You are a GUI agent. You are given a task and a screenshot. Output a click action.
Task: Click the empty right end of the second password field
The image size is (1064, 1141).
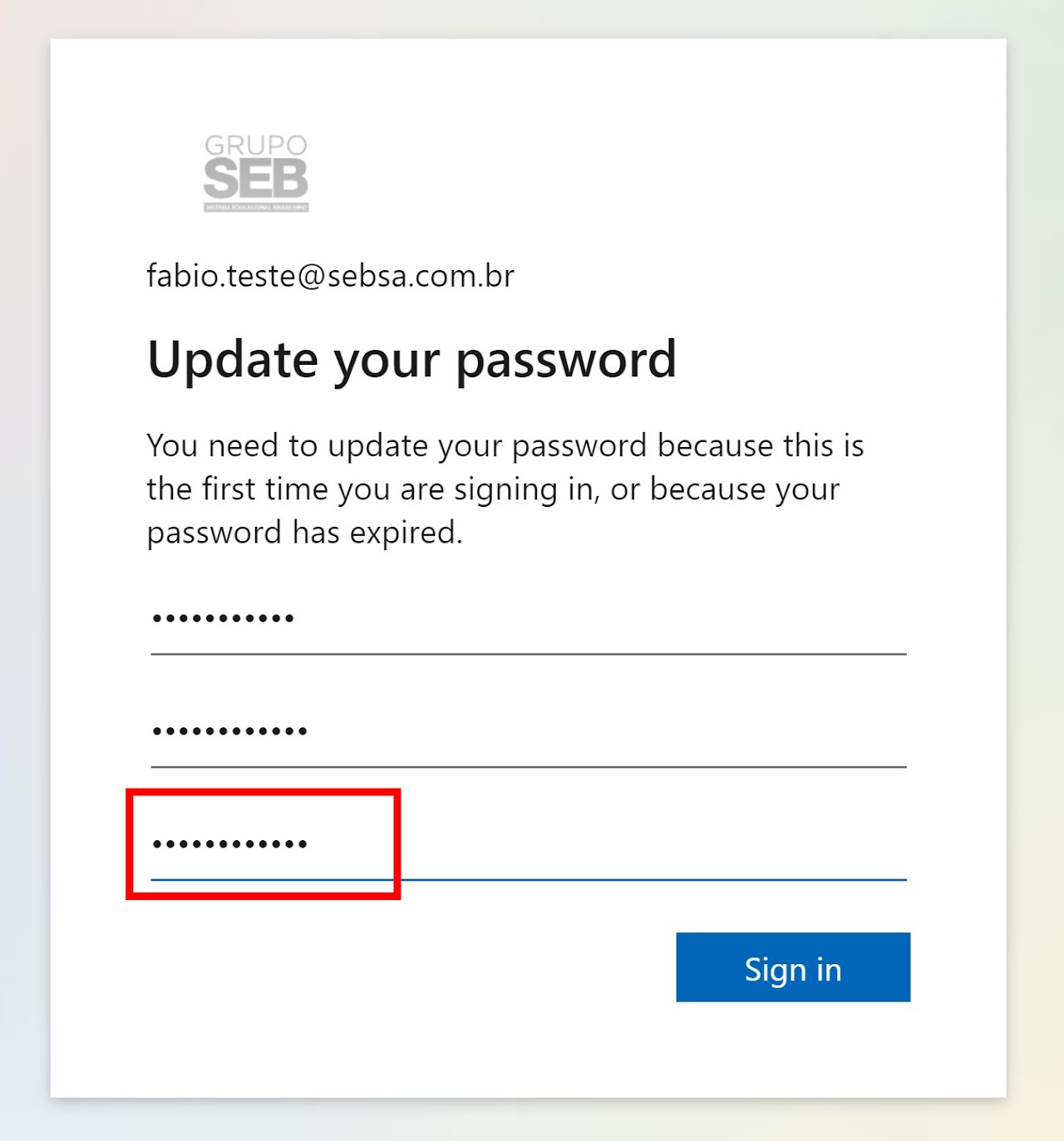(x=831, y=732)
